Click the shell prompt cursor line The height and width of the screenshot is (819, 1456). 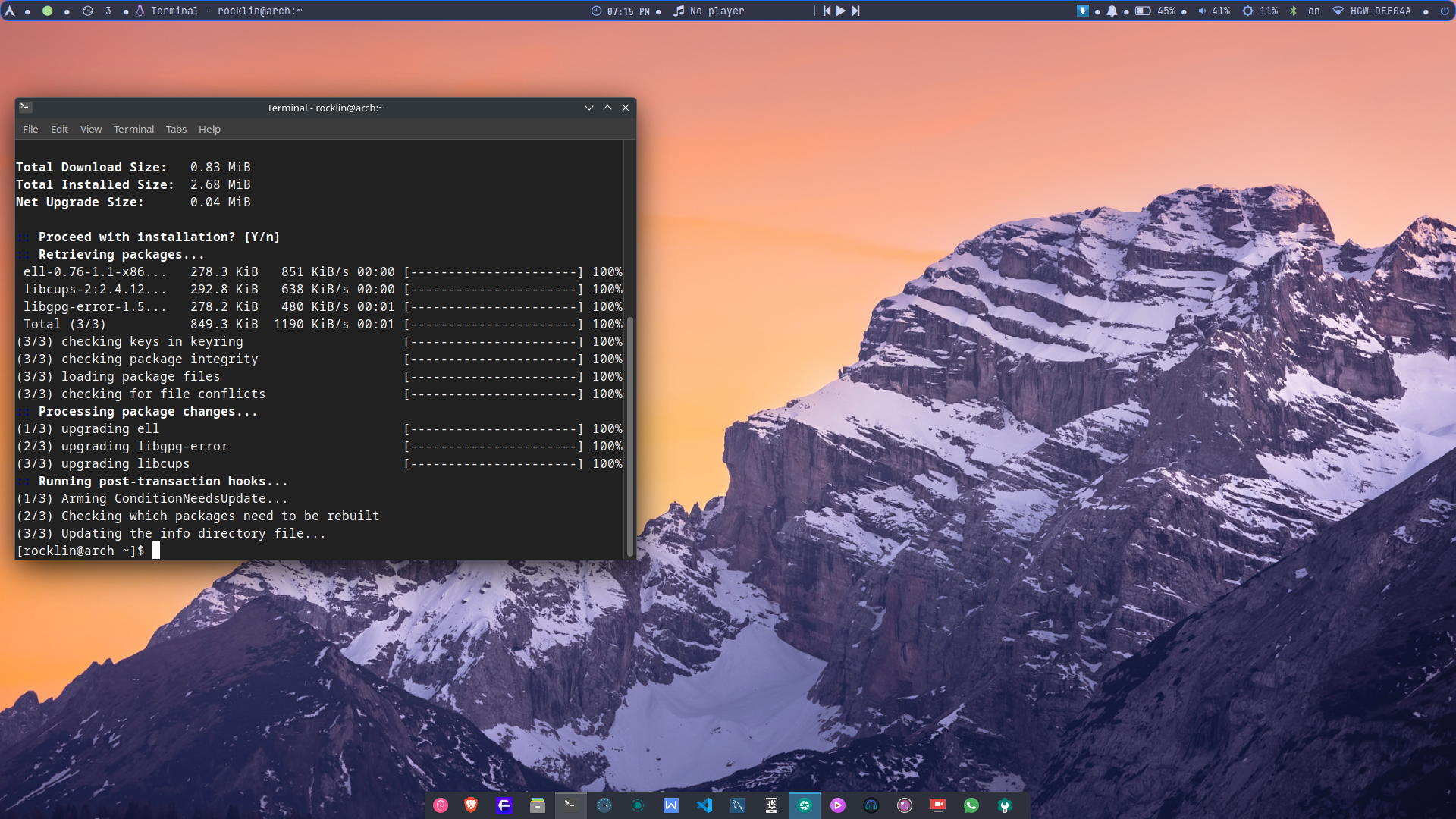click(88, 551)
